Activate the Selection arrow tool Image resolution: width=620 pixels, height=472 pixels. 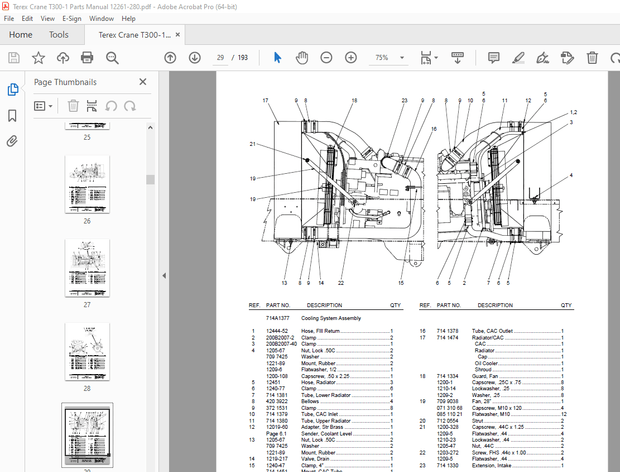279,58
